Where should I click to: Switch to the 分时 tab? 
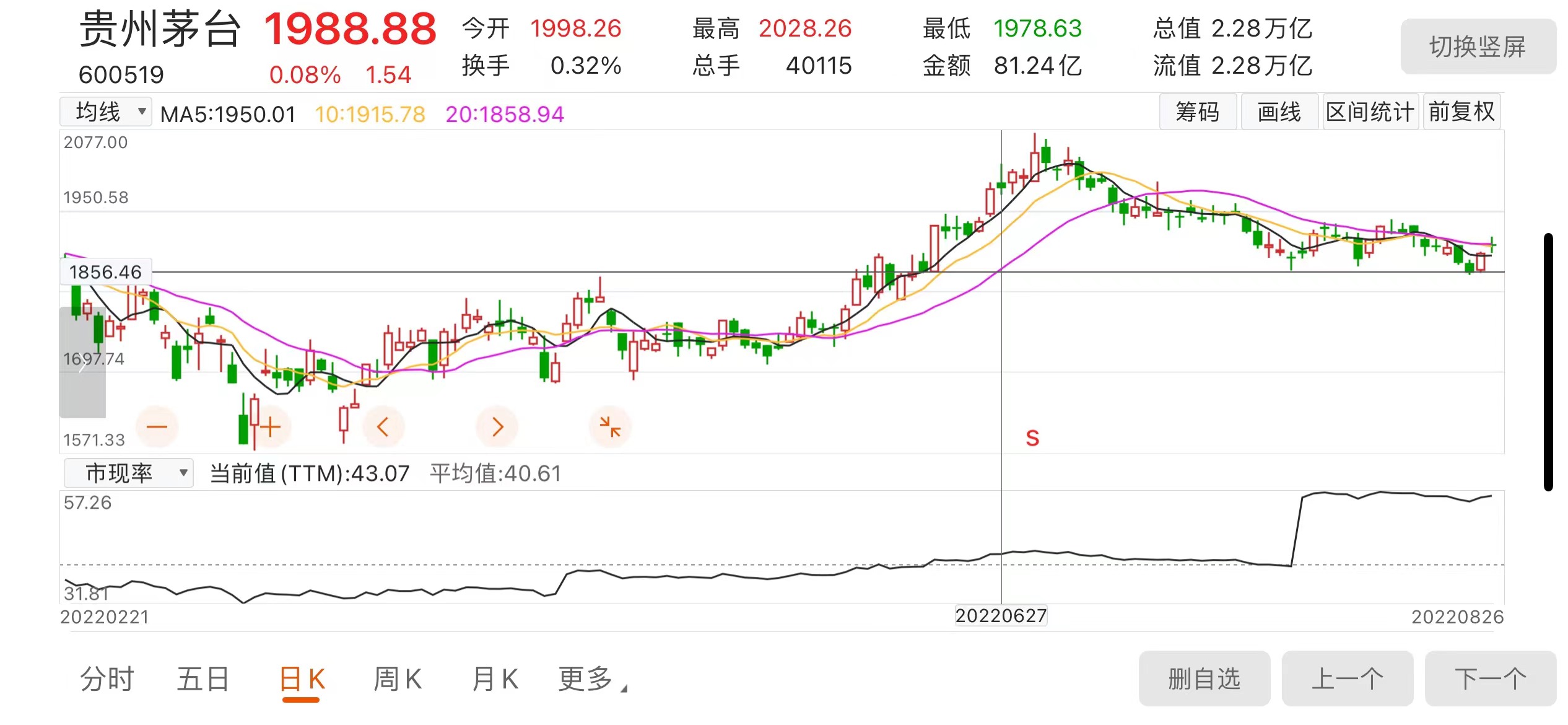(107, 679)
